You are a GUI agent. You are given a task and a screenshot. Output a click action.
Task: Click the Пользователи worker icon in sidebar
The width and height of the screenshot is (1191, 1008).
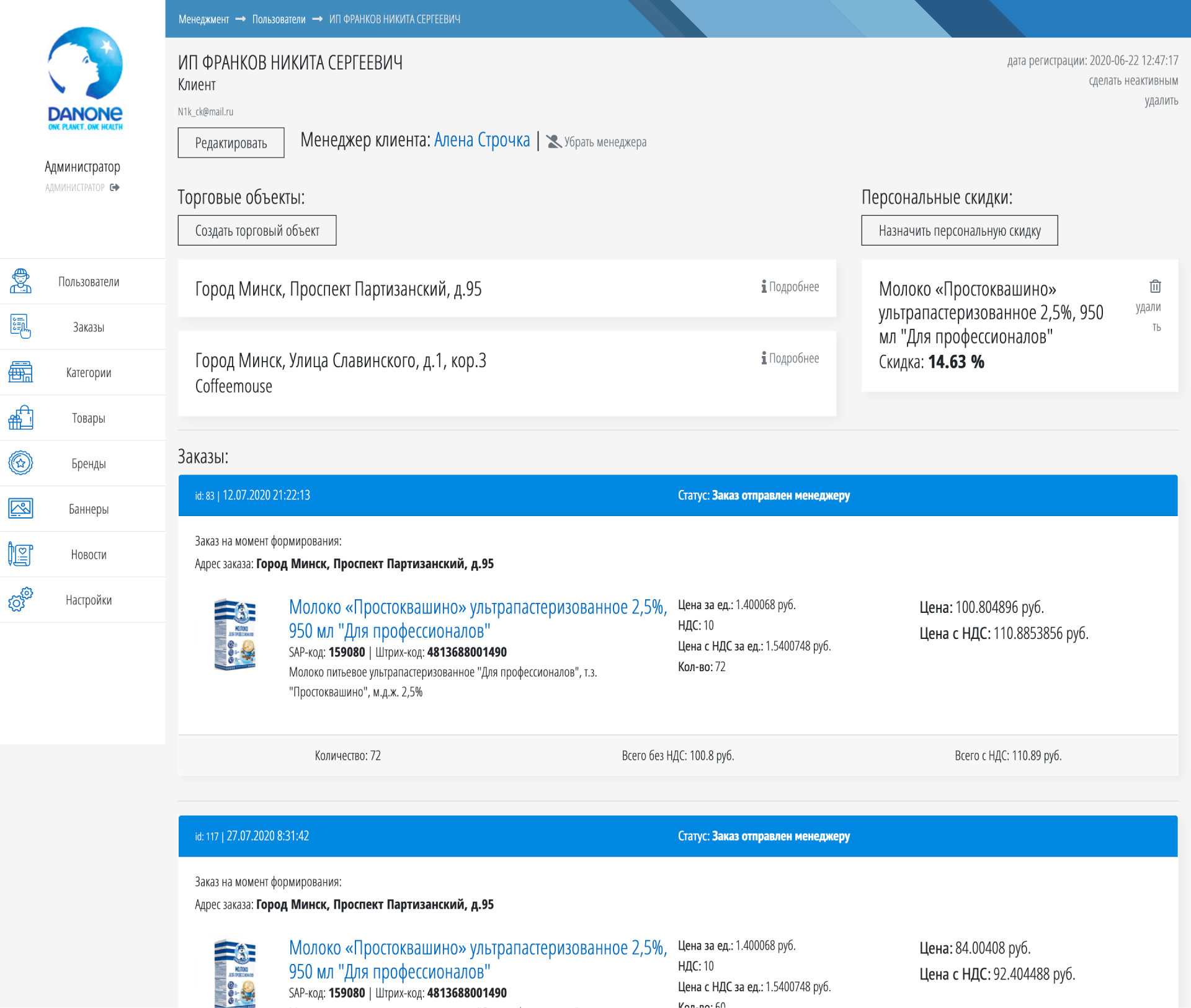pyautogui.click(x=20, y=281)
